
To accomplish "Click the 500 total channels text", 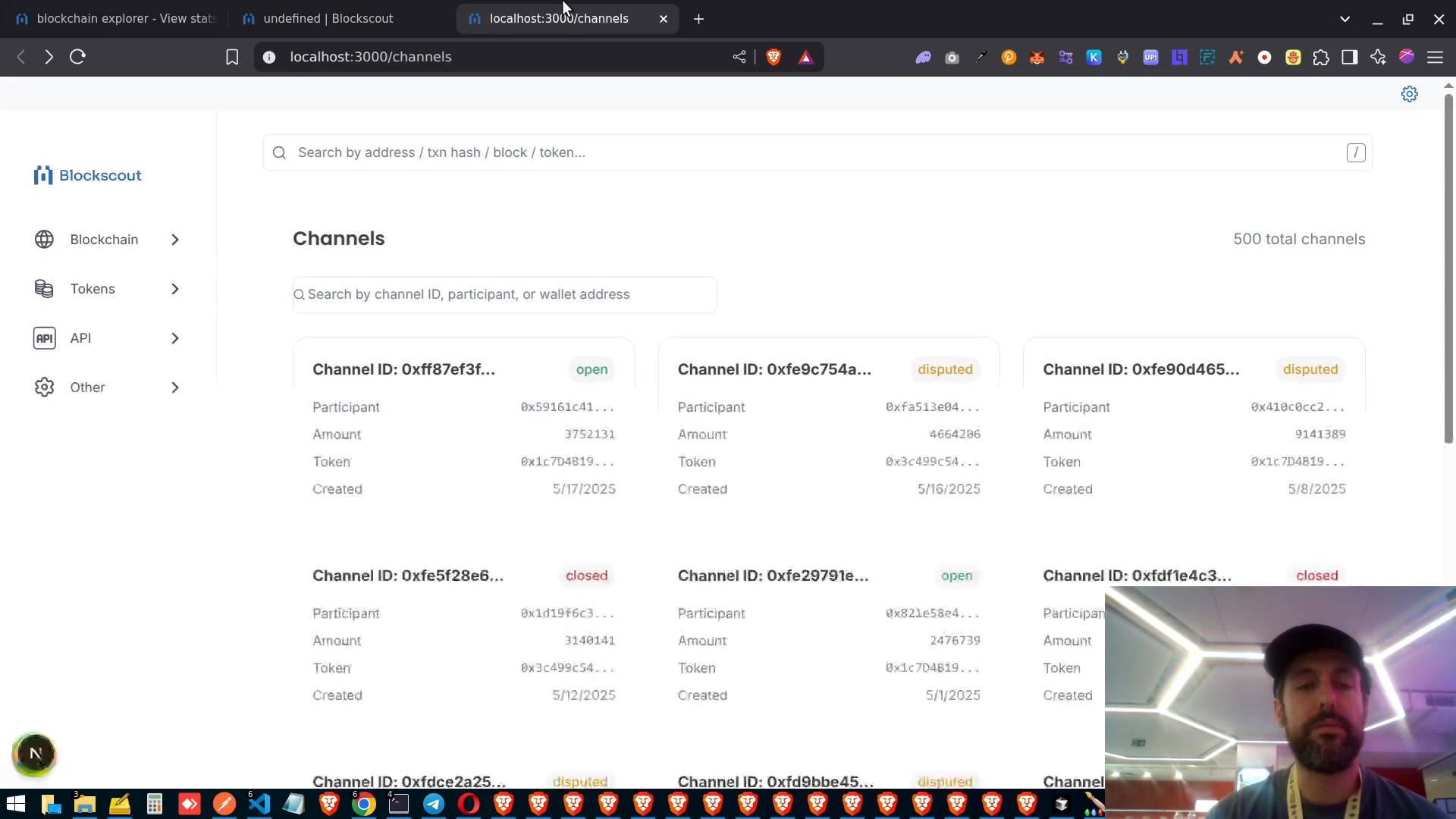I will pyautogui.click(x=1299, y=239).
